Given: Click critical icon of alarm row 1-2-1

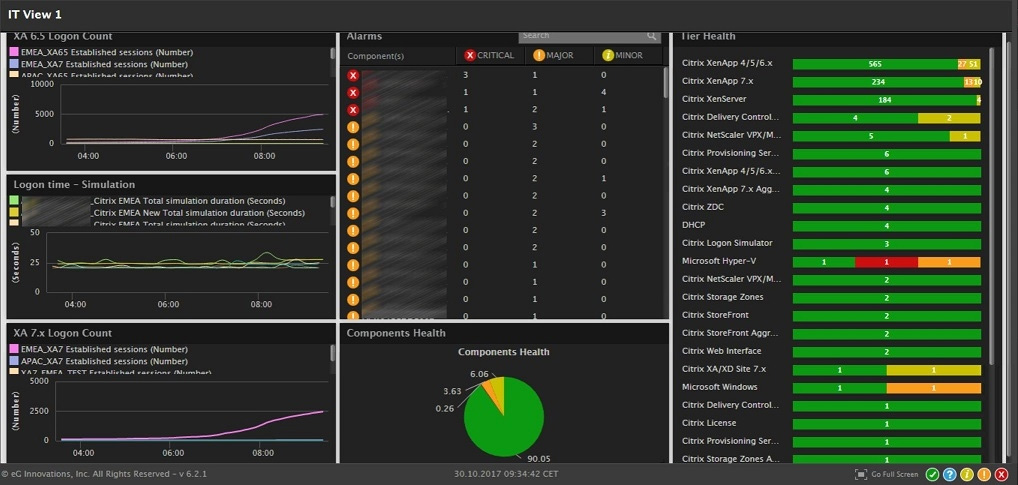Looking at the screenshot, I should point(353,110).
